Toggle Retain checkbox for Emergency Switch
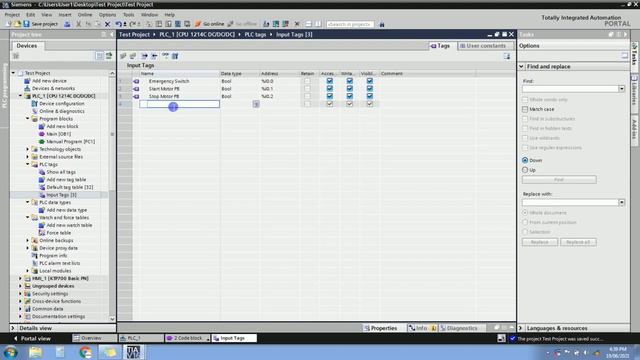The height and width of the screenshot is (360, 640). coord(307,81)
